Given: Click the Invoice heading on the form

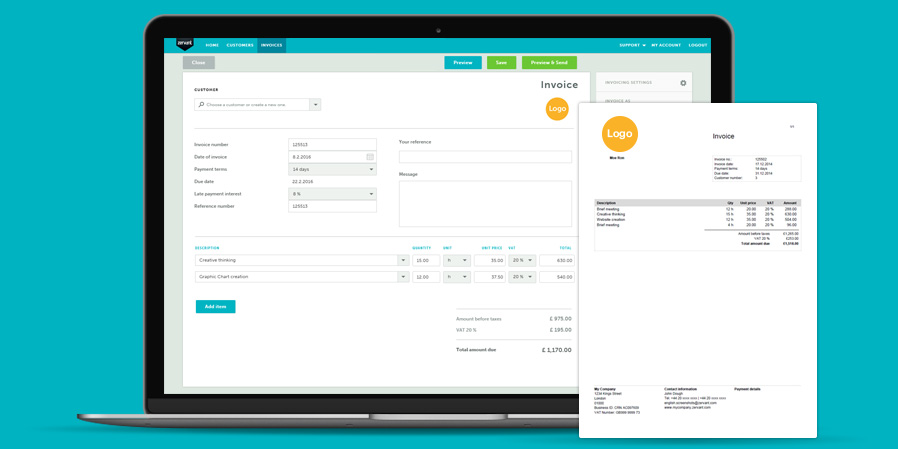Looking at the screenshot, I should pos(559,85).
